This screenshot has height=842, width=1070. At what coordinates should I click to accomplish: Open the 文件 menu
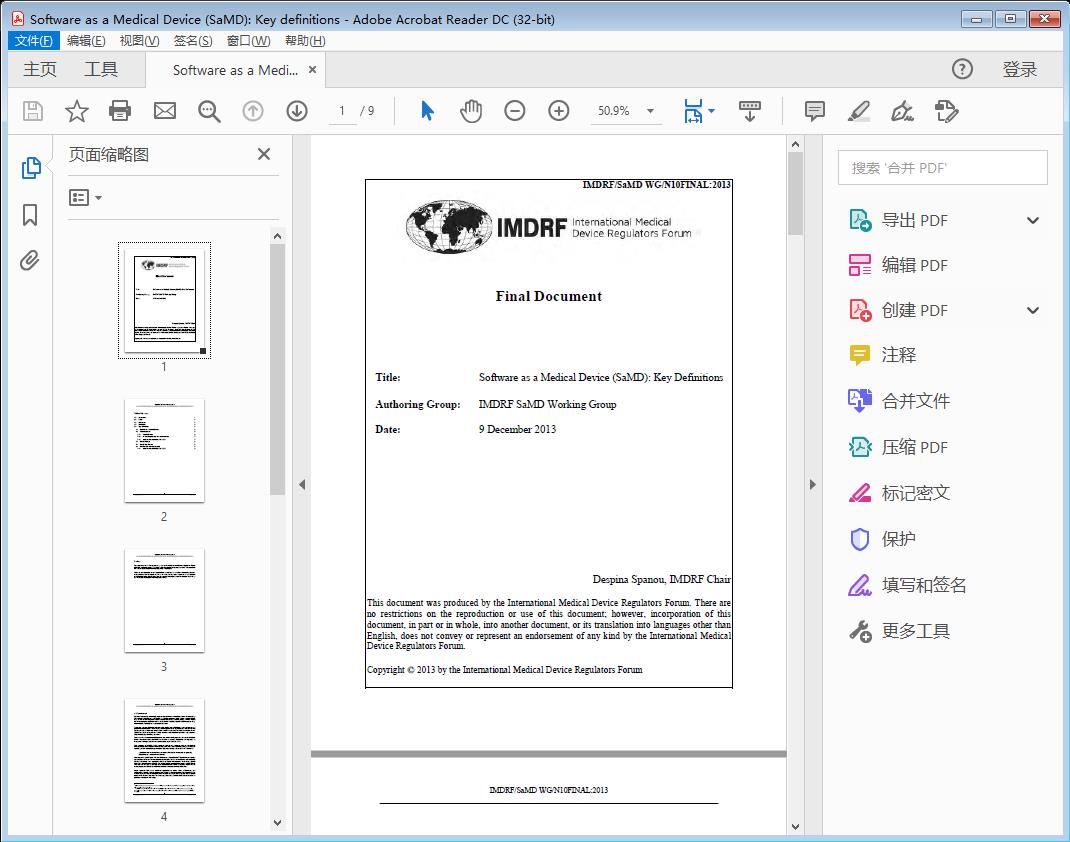[33, 40]
